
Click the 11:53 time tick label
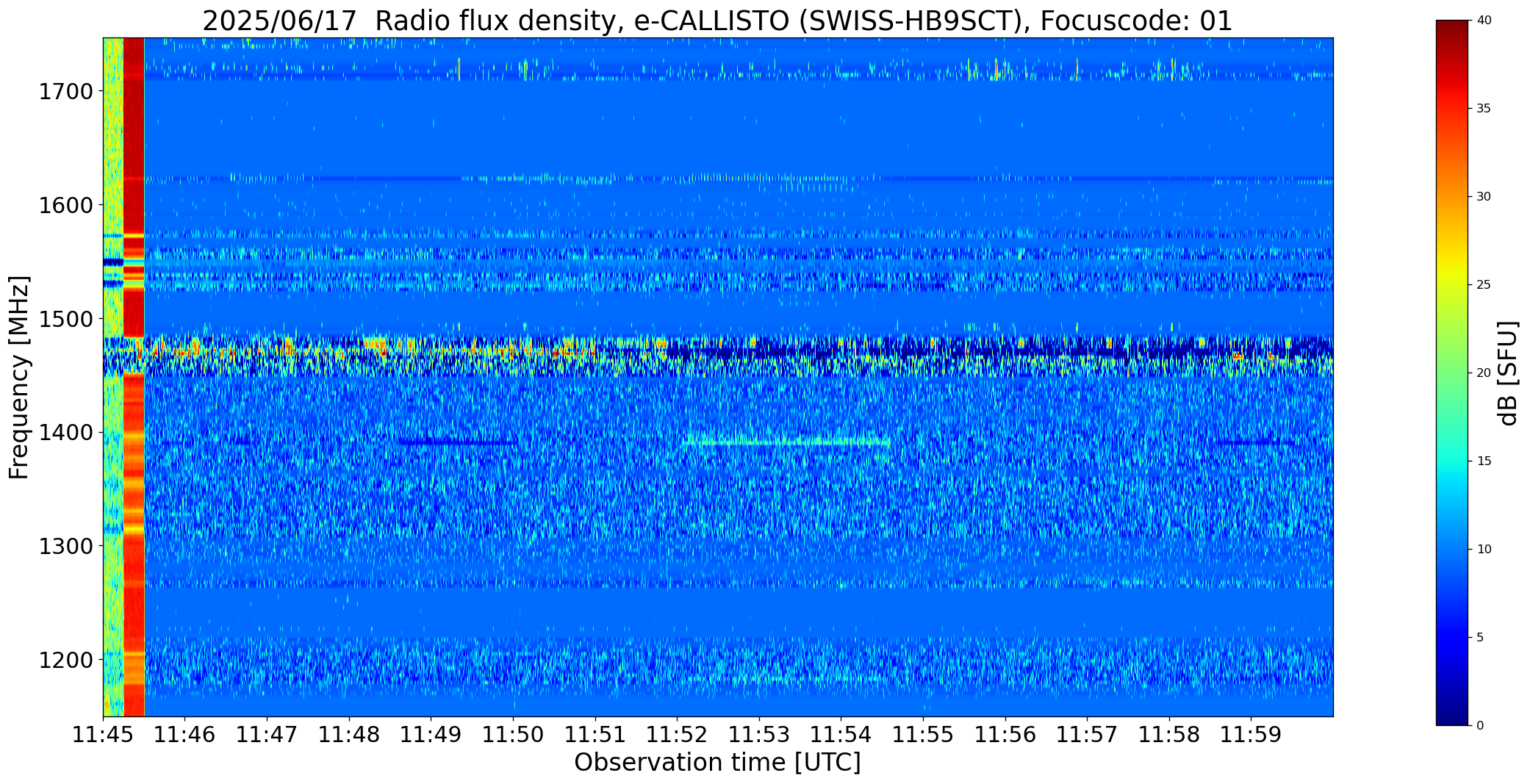coord(759,735)
